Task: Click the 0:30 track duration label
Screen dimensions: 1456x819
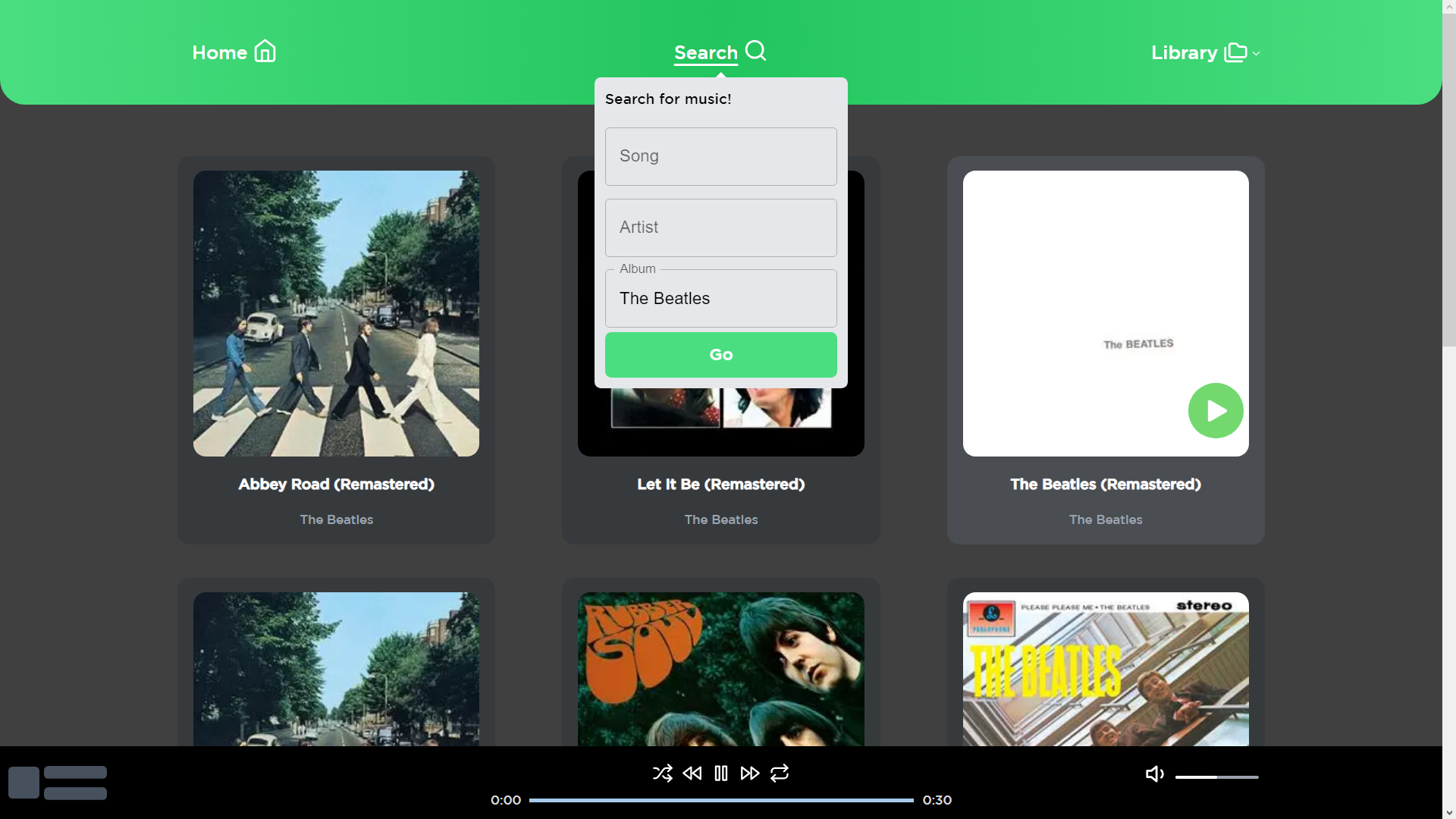Action: (x=937, y=800)
